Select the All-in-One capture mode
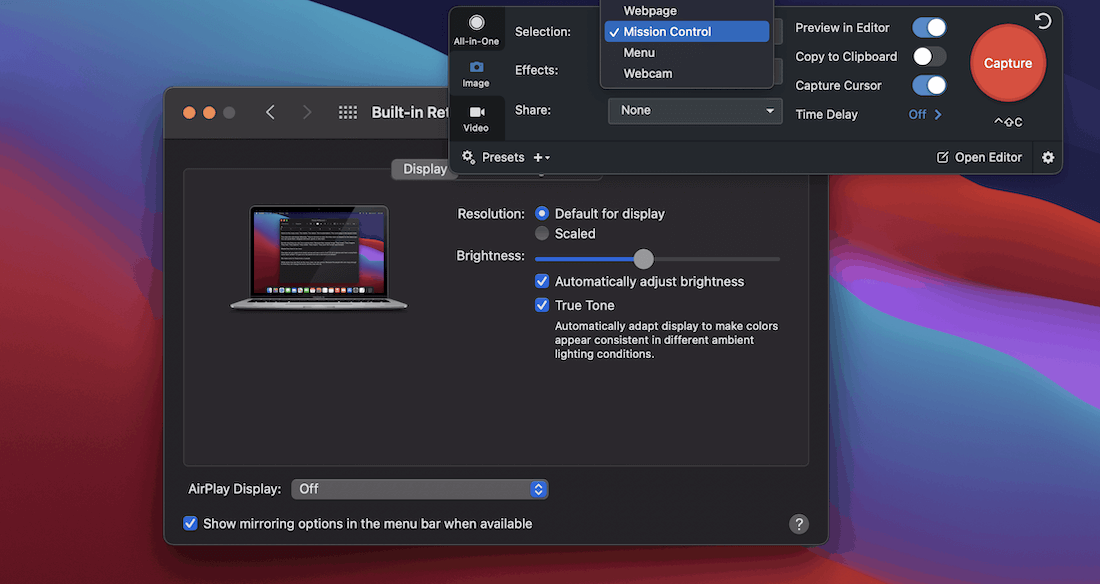Viewport: 1100px width, 584px height. pos(476,28)
